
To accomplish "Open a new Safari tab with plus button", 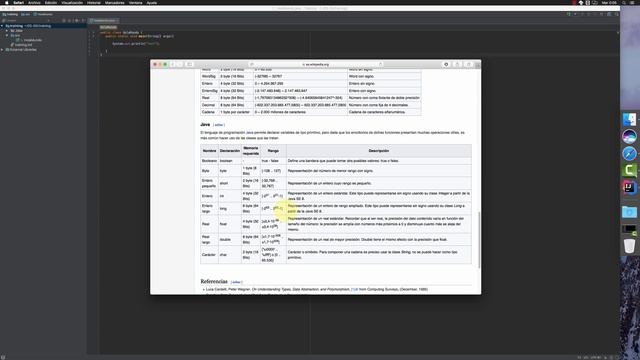I will tap(478, 64).
